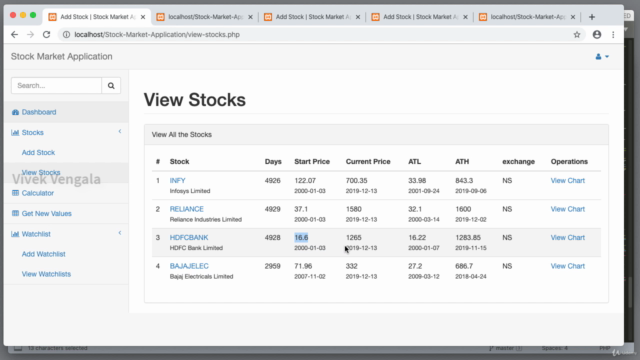
Task: Click BAJAJELEC ATL value 27.2
Action: click(415, 267)
